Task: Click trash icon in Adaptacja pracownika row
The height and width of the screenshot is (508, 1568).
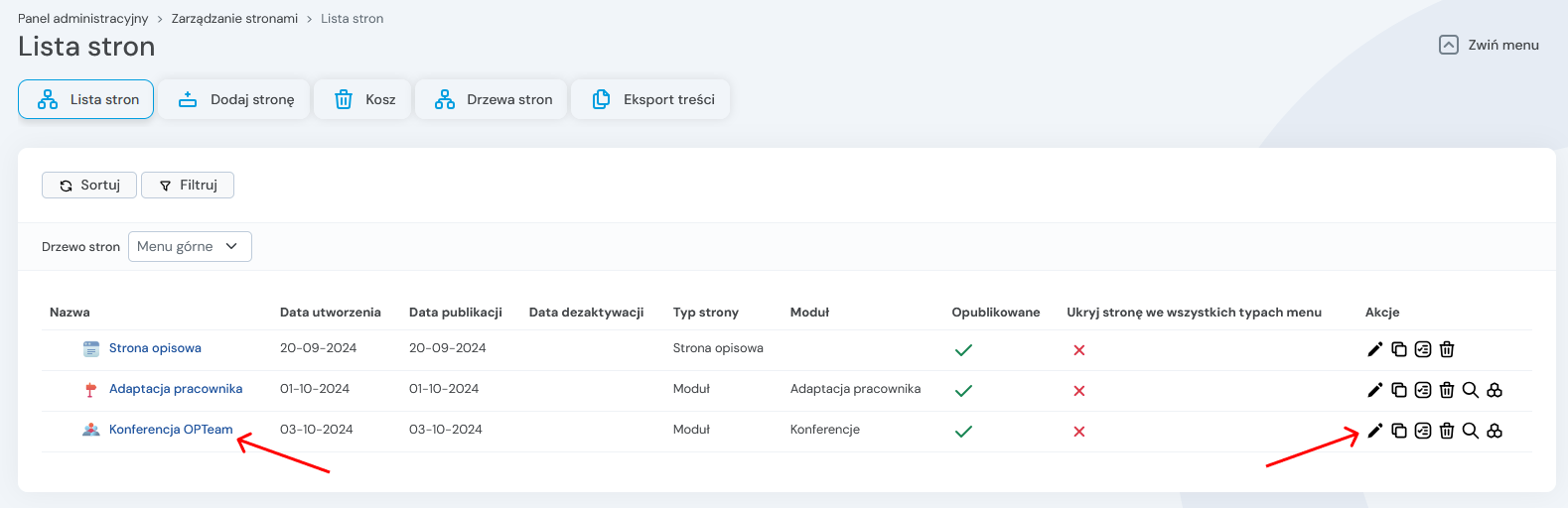Action: click(1446, 390)
